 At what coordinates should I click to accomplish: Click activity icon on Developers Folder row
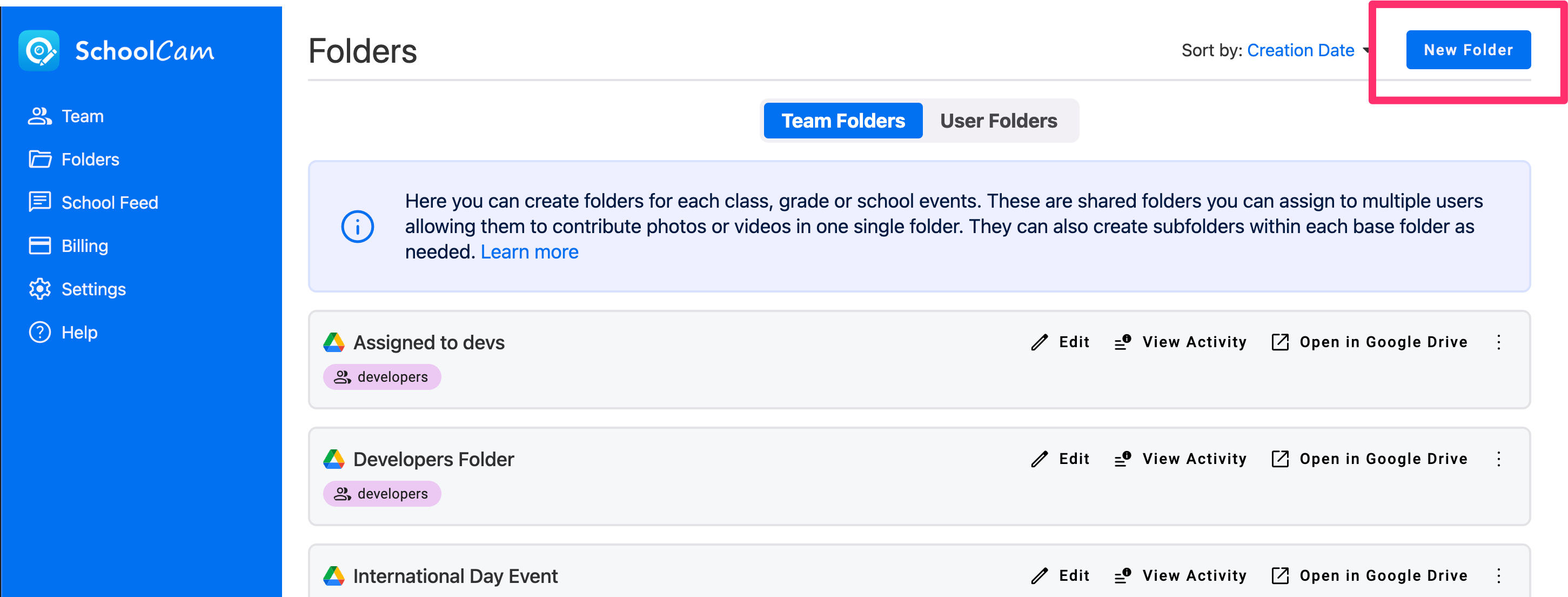tap(1122, 459)
